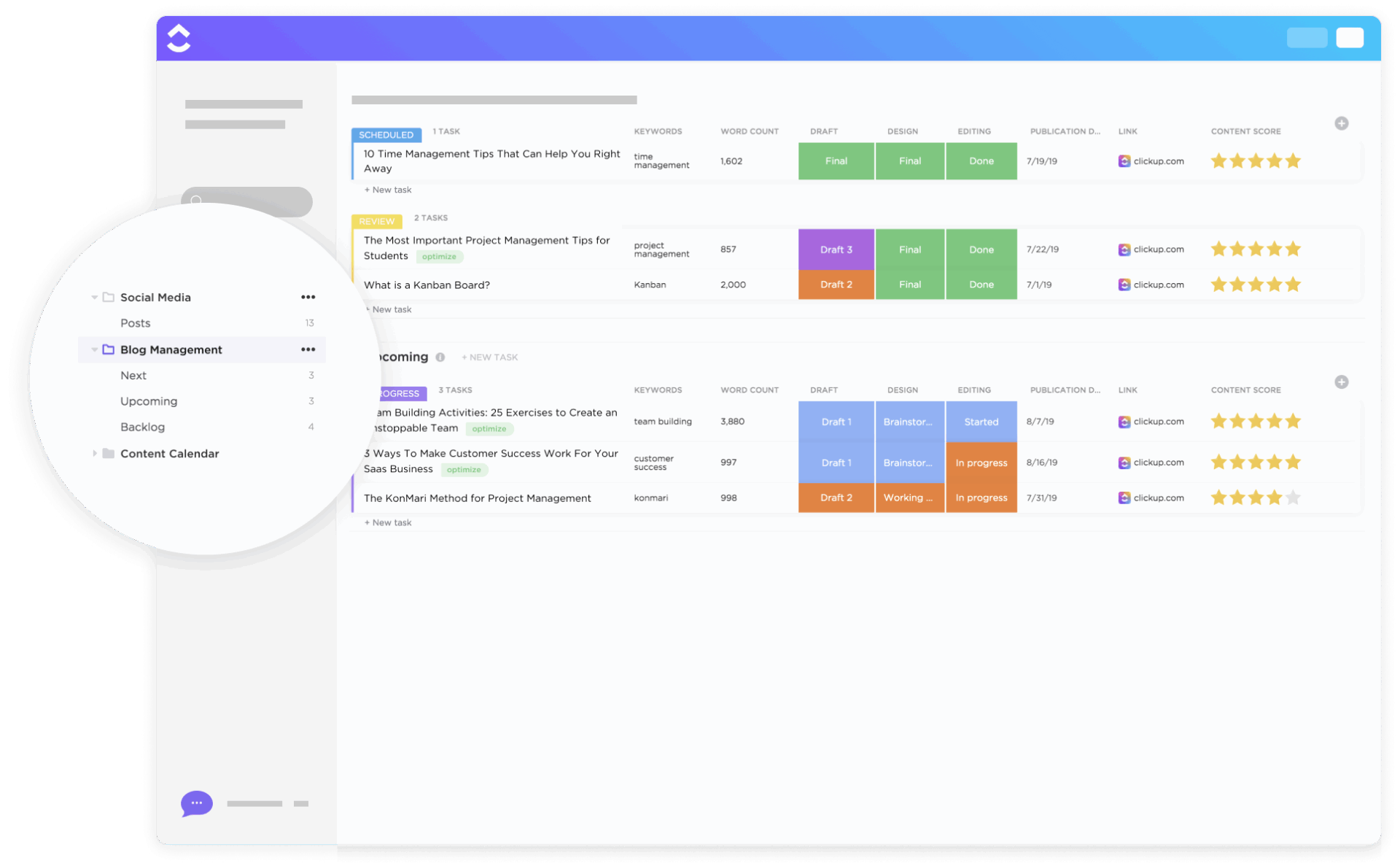Click the fifth star on the KonMari task rating

(x=1293, y=498)
